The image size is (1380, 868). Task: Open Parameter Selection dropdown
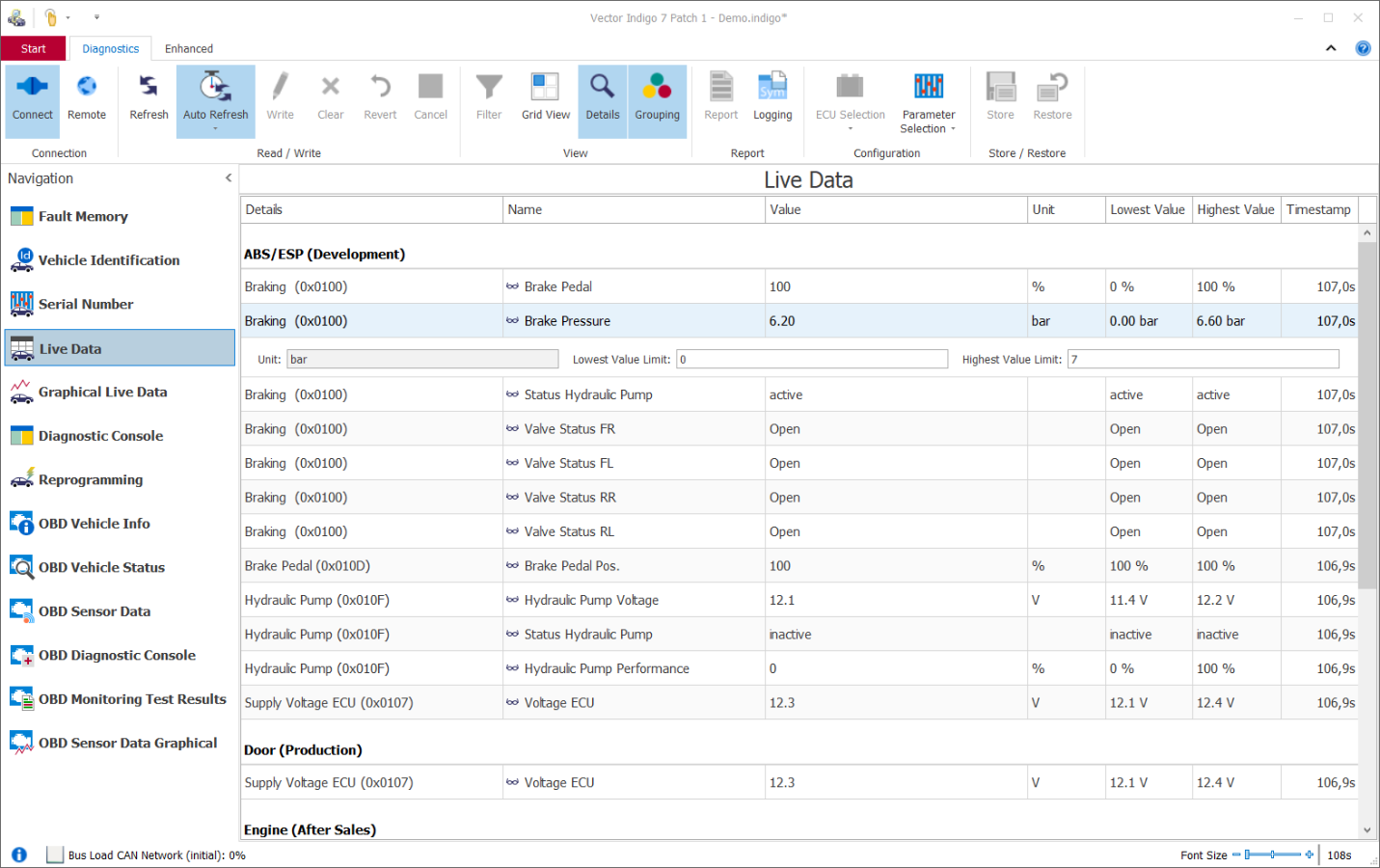tap(929, 101)
